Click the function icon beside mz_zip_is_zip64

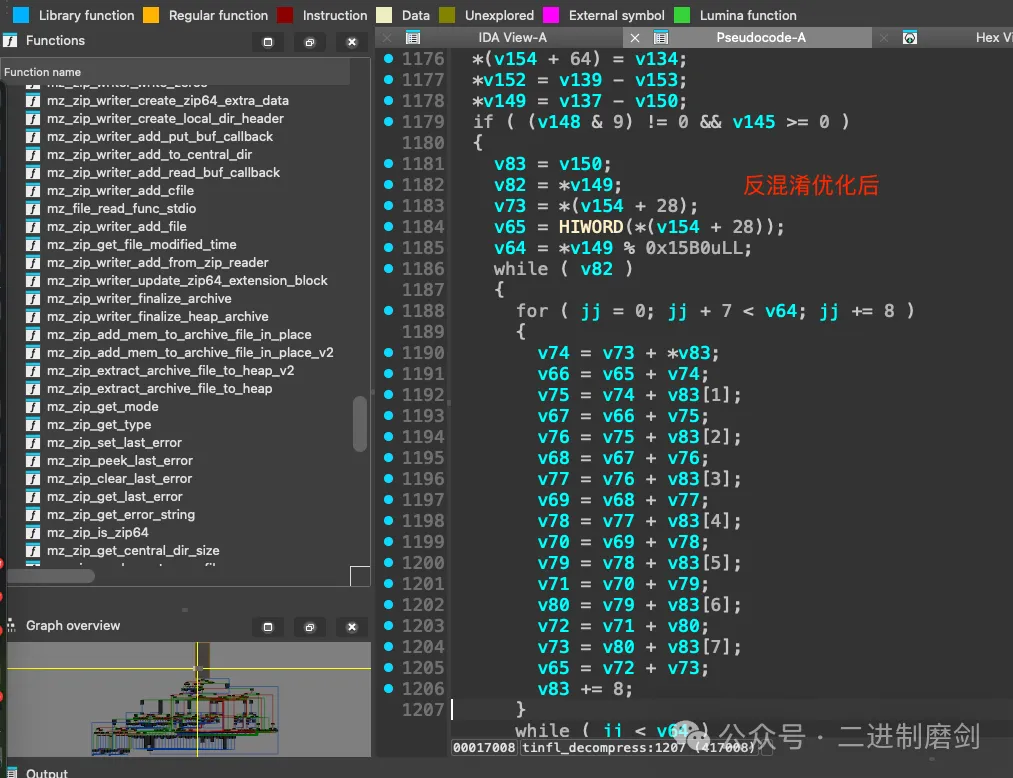(33, 533)
